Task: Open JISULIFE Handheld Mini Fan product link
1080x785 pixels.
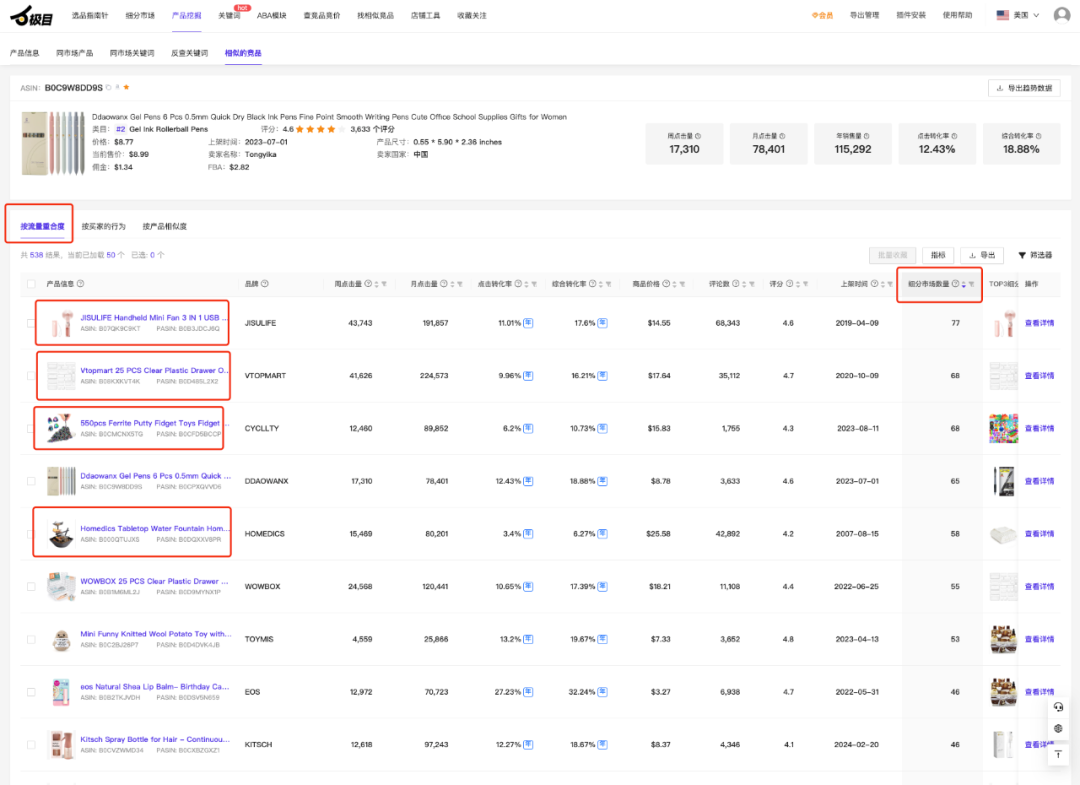Action: (x=153, y=317)
